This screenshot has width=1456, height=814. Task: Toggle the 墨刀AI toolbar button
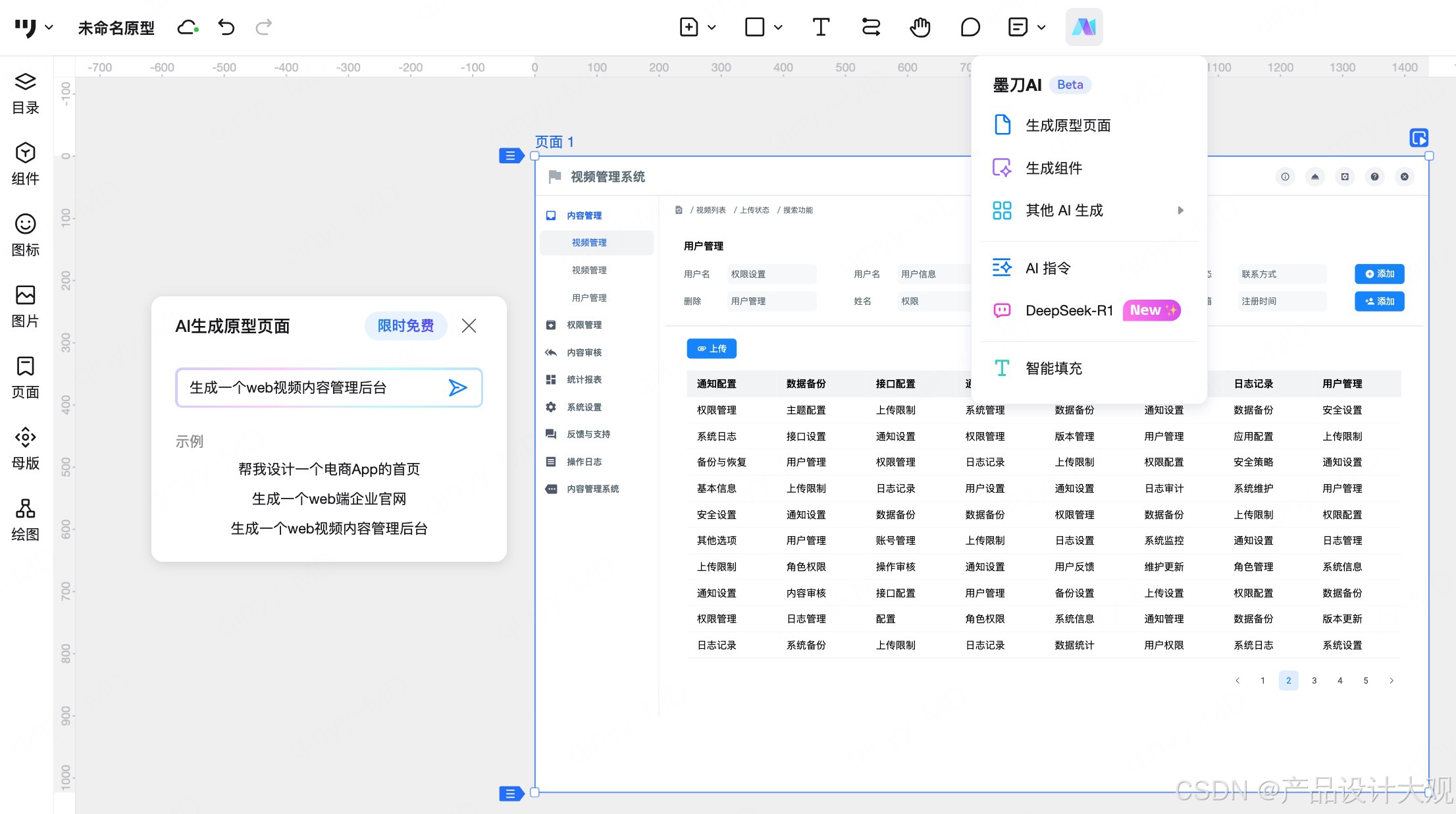point(1083,27)
